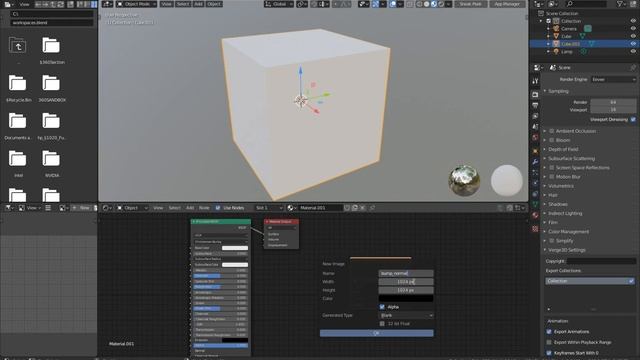640x360 pixels.
Task: Click the solid viewport shading icon
Action: [427, 4]
